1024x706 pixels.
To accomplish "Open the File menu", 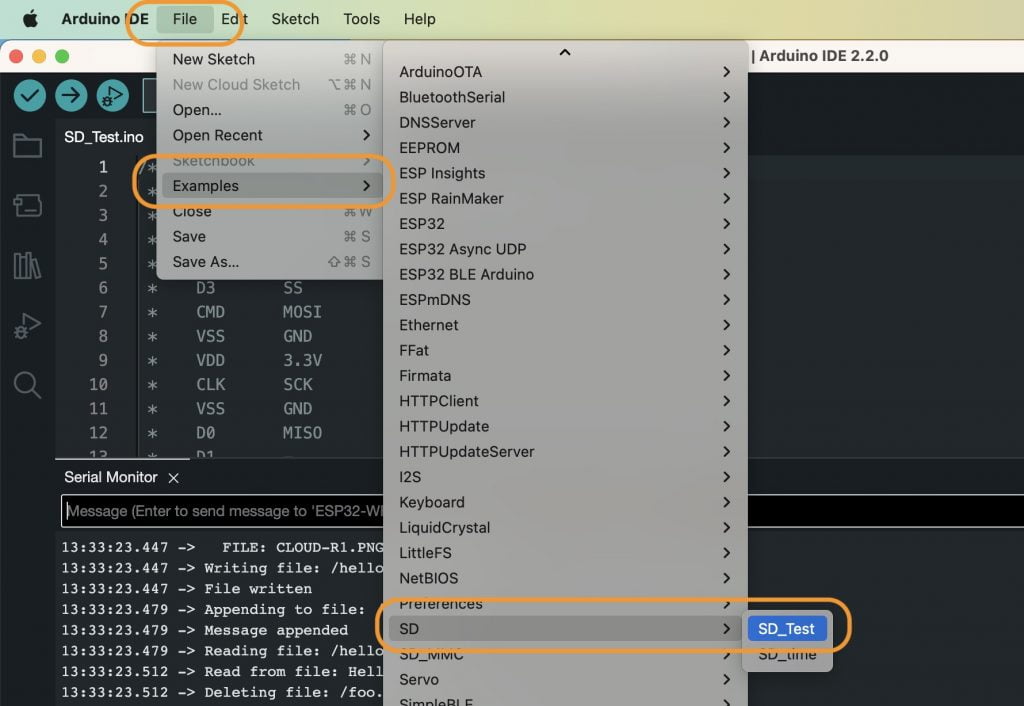I will 185,19.
